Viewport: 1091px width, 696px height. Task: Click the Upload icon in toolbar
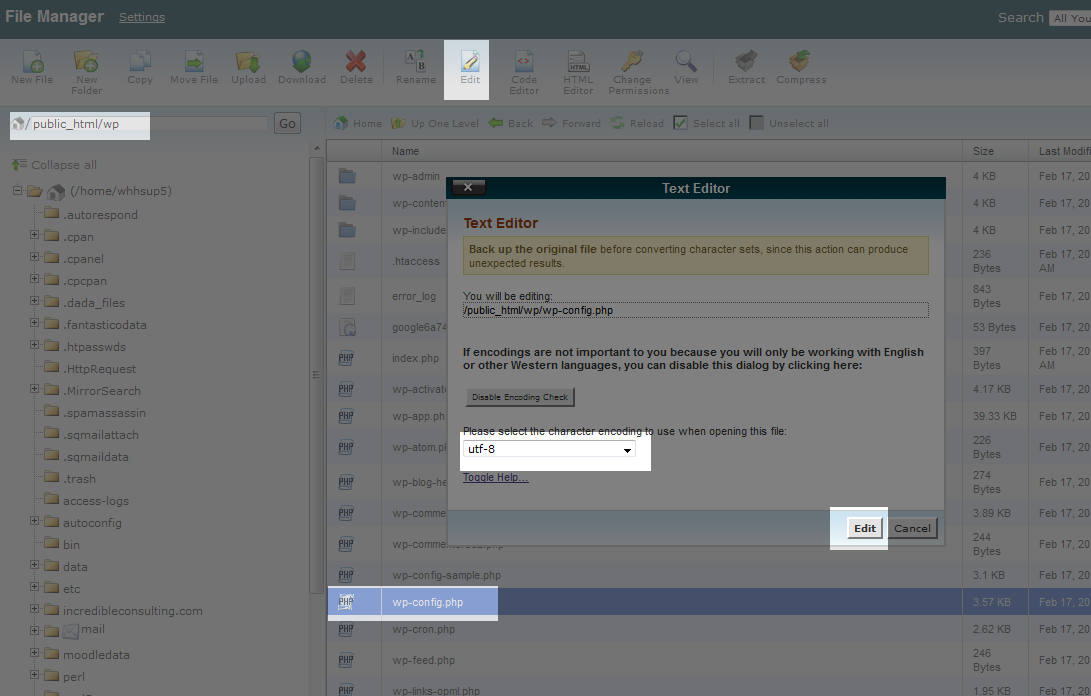[248, 62]
